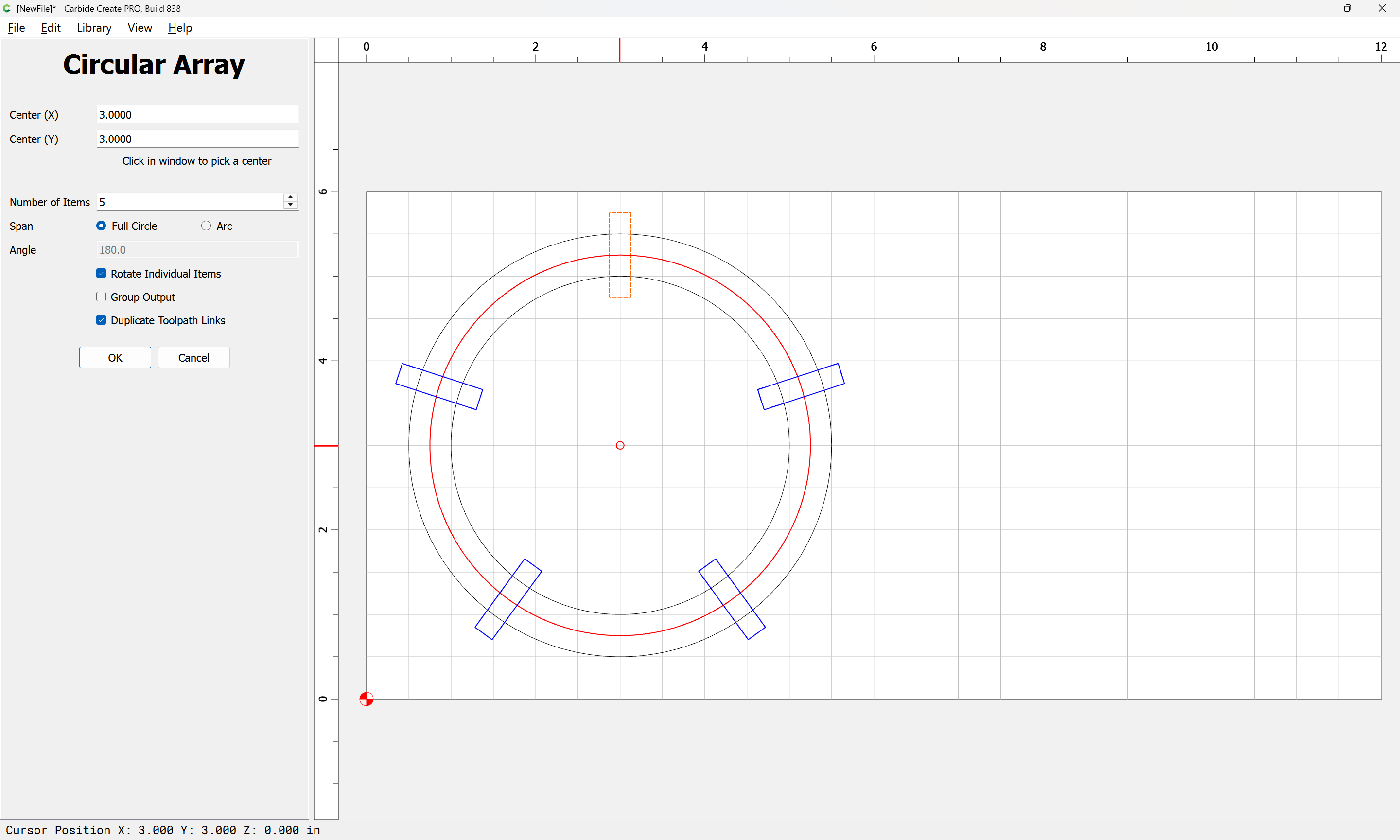This screenshot has width=1400, height=840.
Task: Decrease Number of Items with down arrow
Action: click(x=290, y=205)
